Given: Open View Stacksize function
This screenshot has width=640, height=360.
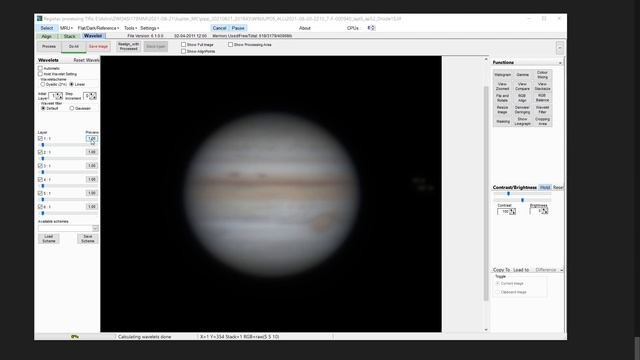Looking at the screenshot, I should [x=542, y=86].
